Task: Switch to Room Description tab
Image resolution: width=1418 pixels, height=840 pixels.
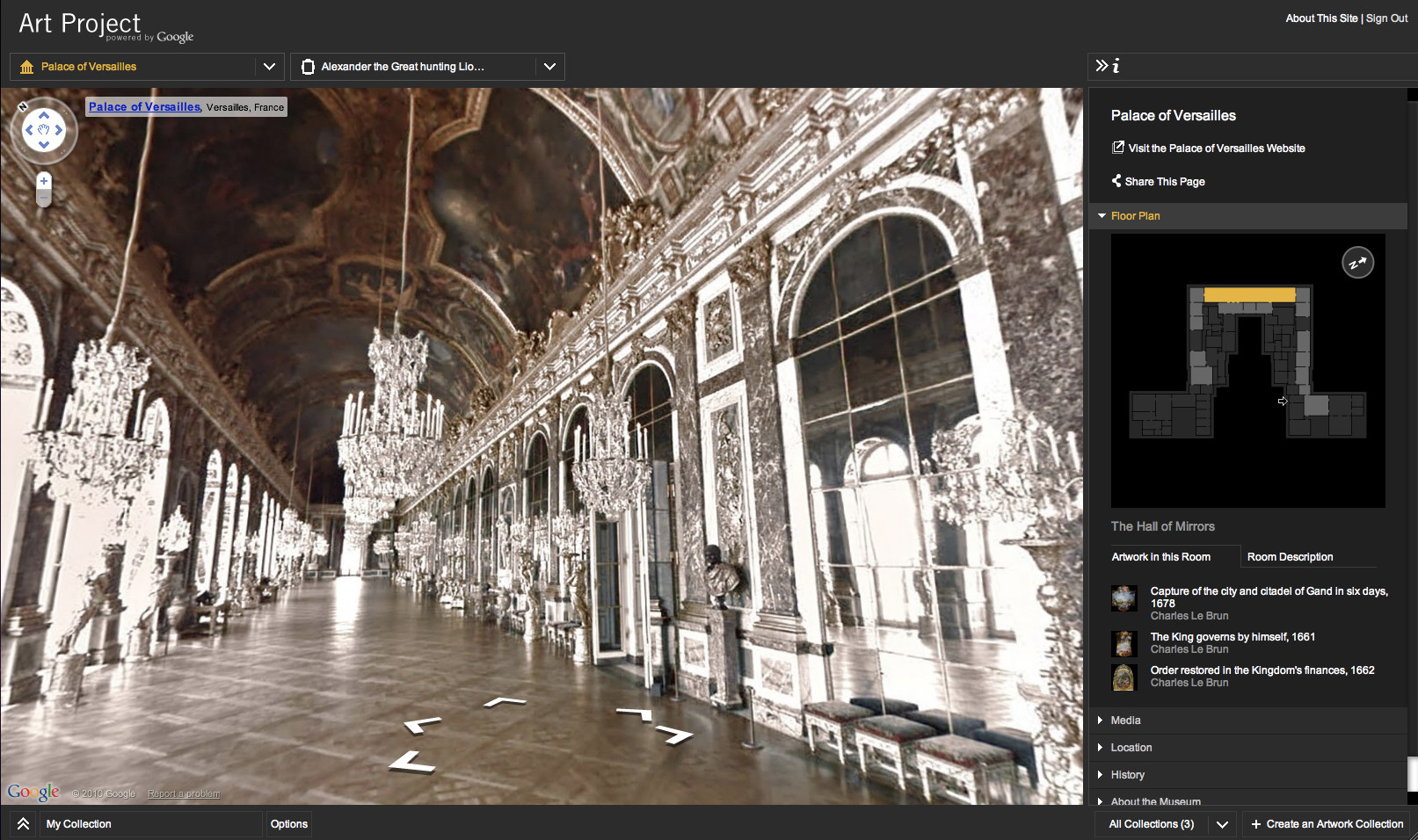Action: pos(1290,557)
